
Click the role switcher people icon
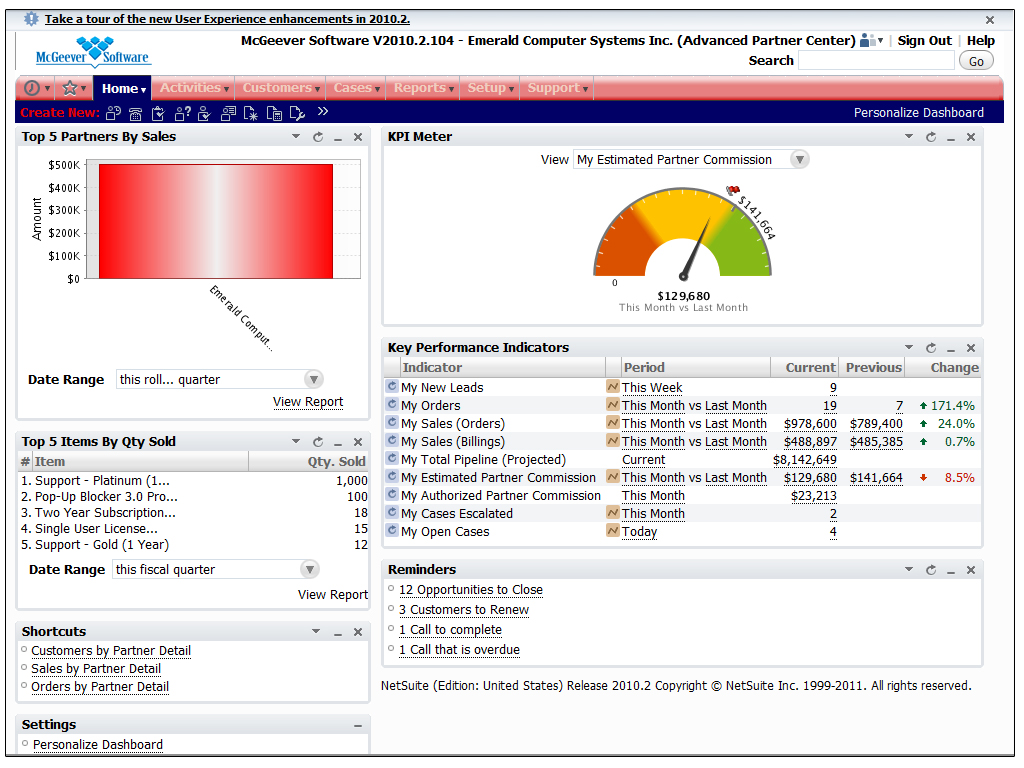point(868,41)
